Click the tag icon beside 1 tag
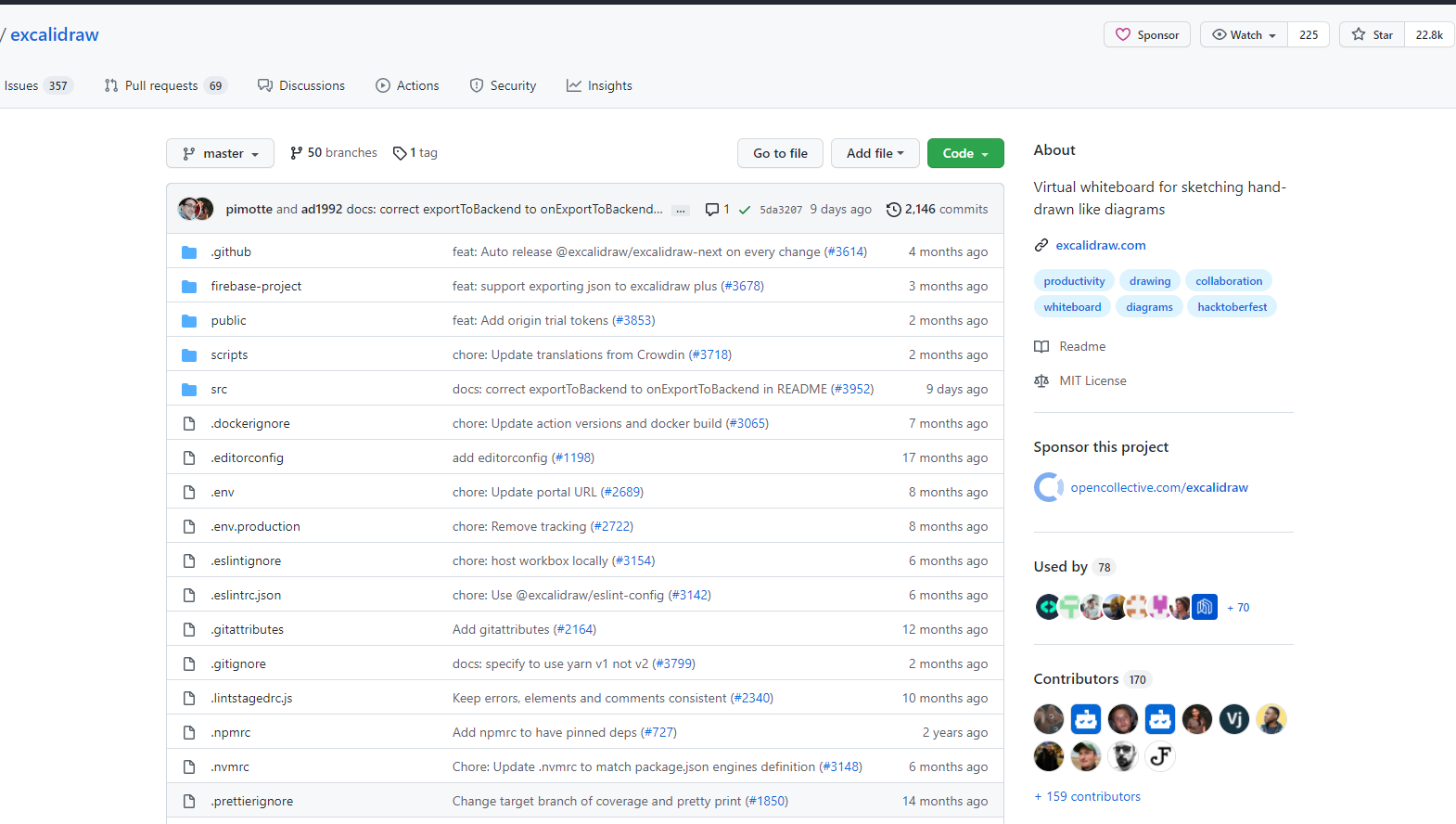Viewport: 1456px width, 824px height. (400, 153)
